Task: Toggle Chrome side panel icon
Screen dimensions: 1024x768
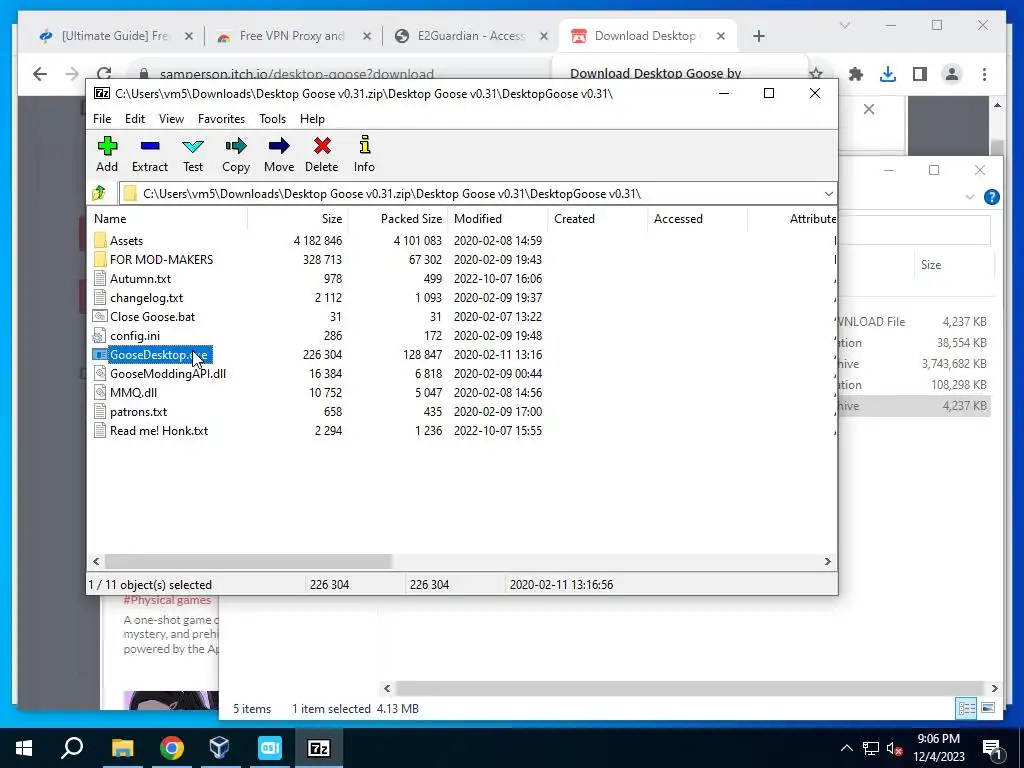Action: 920,74
